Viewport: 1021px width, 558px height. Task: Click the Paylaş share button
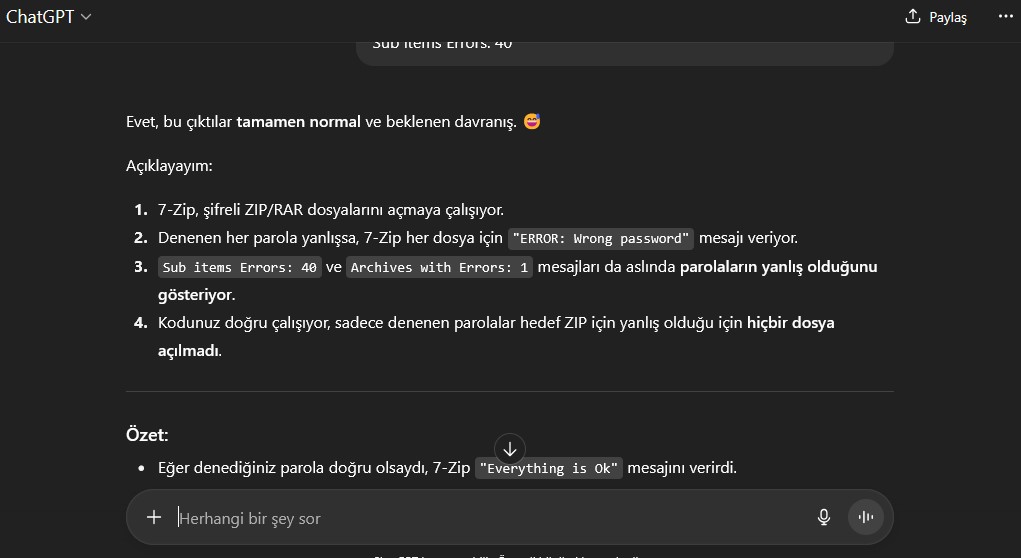[x=936, y=17]
